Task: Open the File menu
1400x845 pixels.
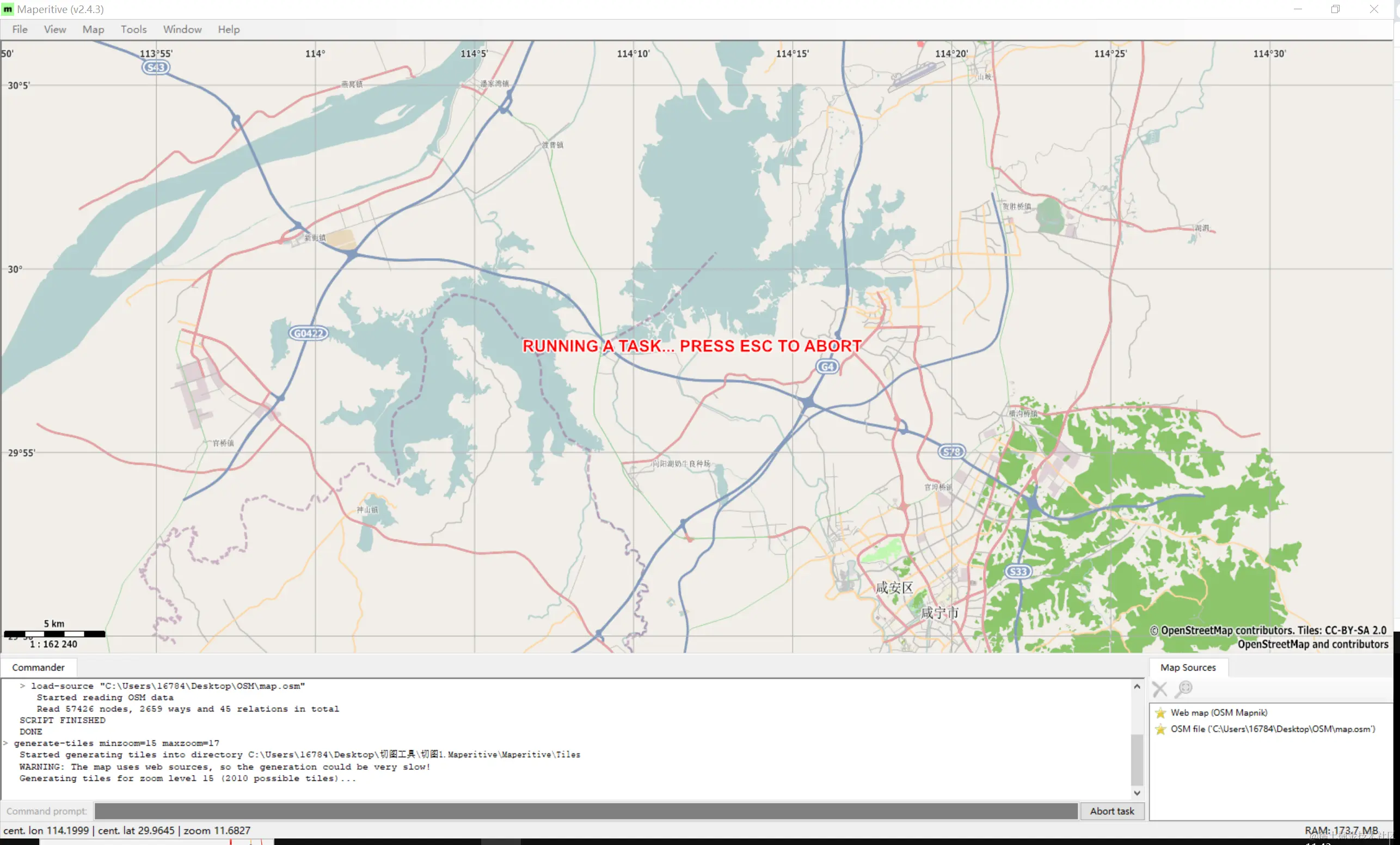Action: point(19,29)
